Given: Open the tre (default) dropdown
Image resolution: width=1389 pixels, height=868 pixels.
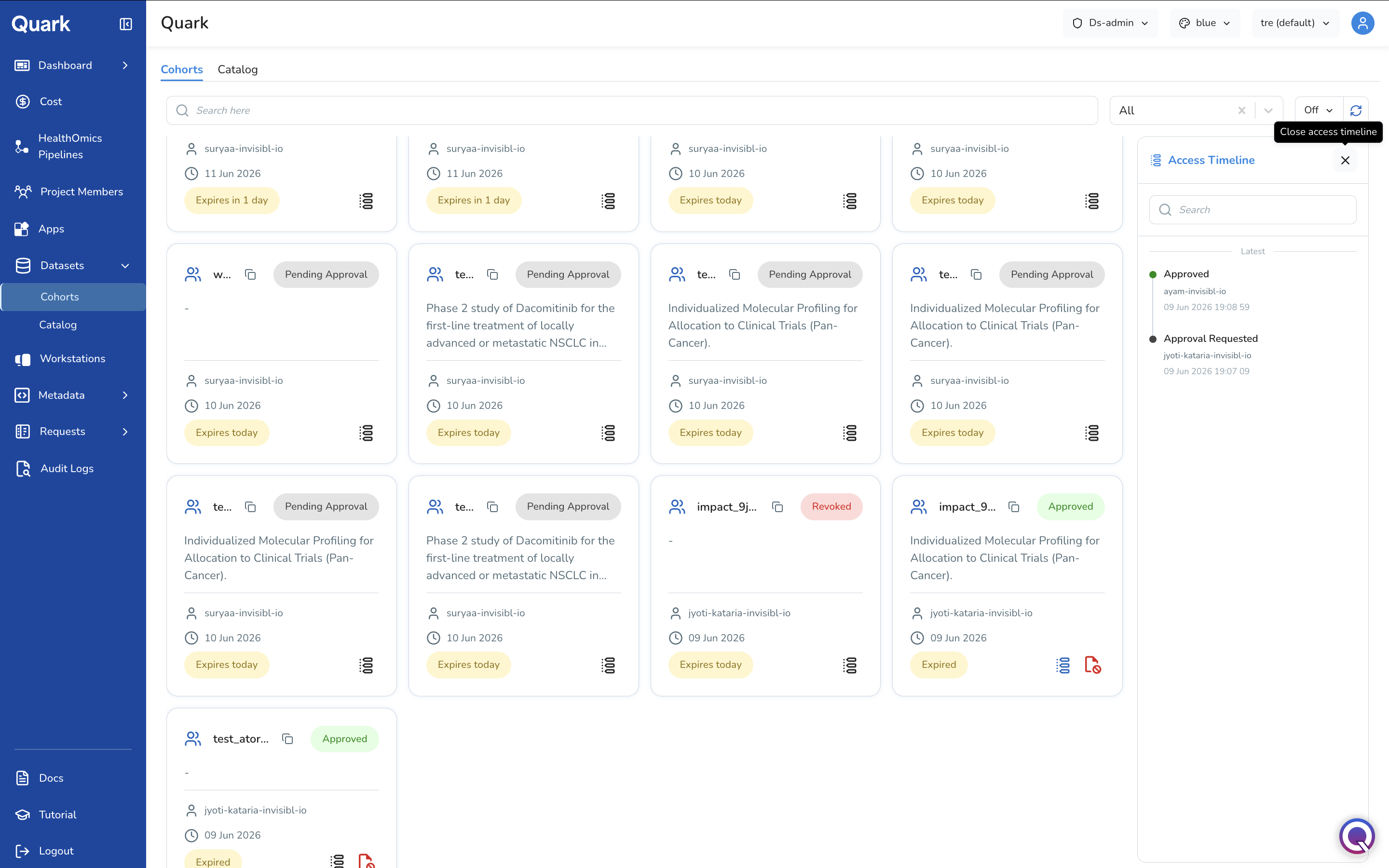Looking at the screenshot, I should tap(1295, 23).
